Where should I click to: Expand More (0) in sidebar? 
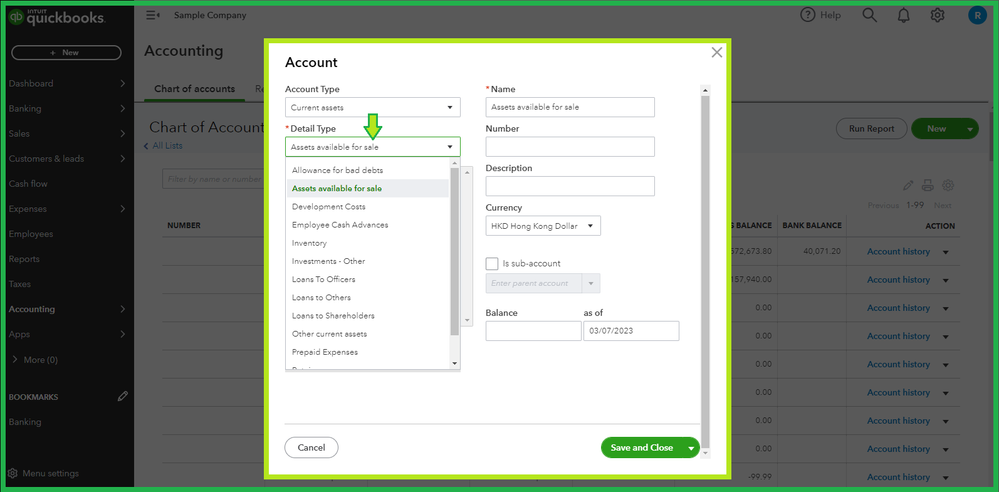[x=35, y=359]
